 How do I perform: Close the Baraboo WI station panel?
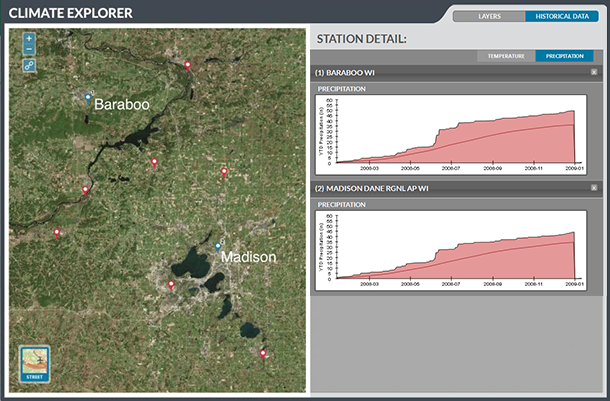pos(594,72)
